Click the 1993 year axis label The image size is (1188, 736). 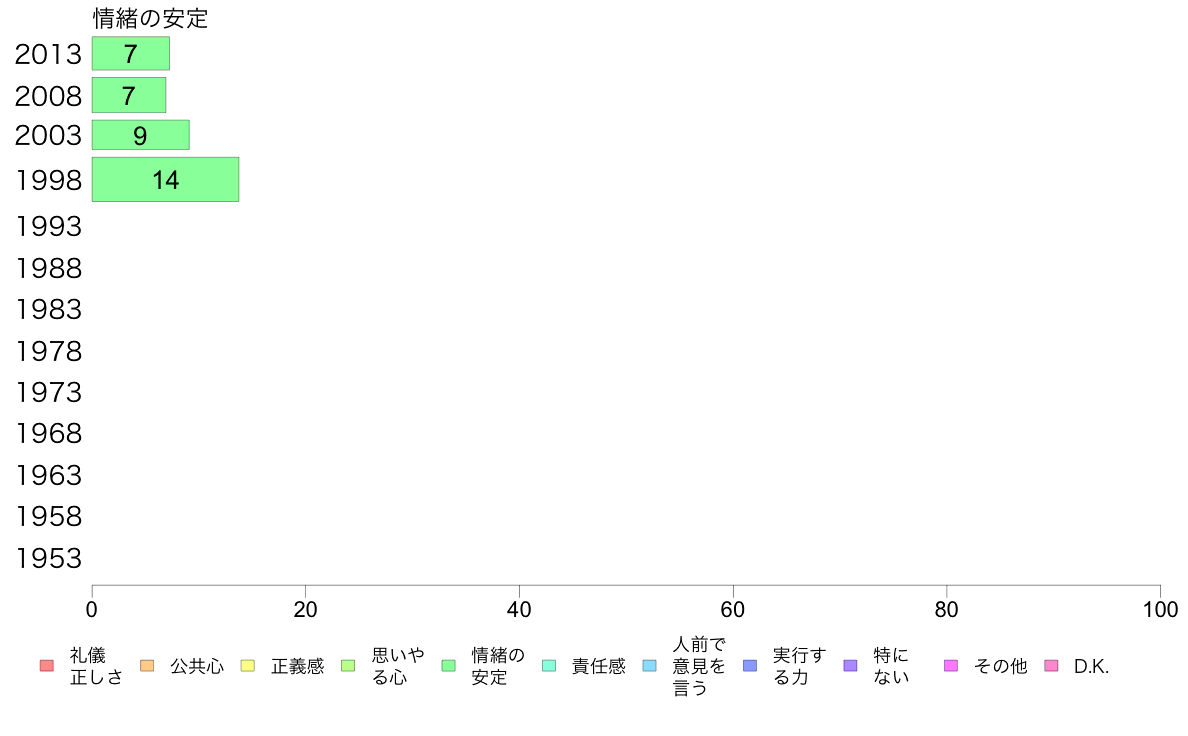click(x=48, y=227)
